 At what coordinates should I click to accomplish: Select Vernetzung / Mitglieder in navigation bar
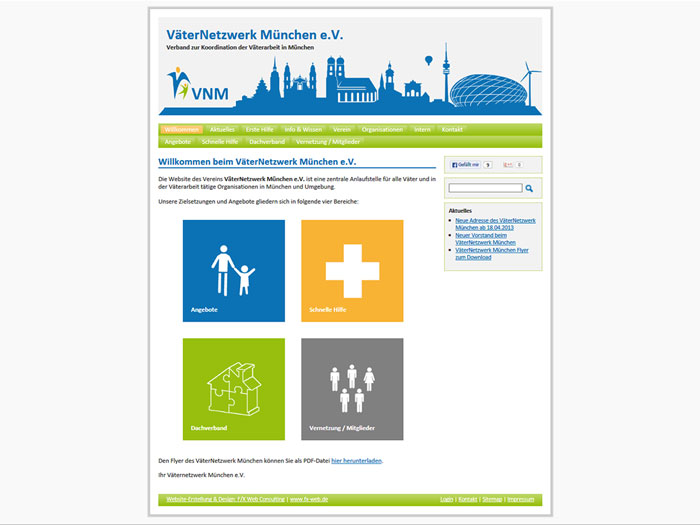[328, 142]
